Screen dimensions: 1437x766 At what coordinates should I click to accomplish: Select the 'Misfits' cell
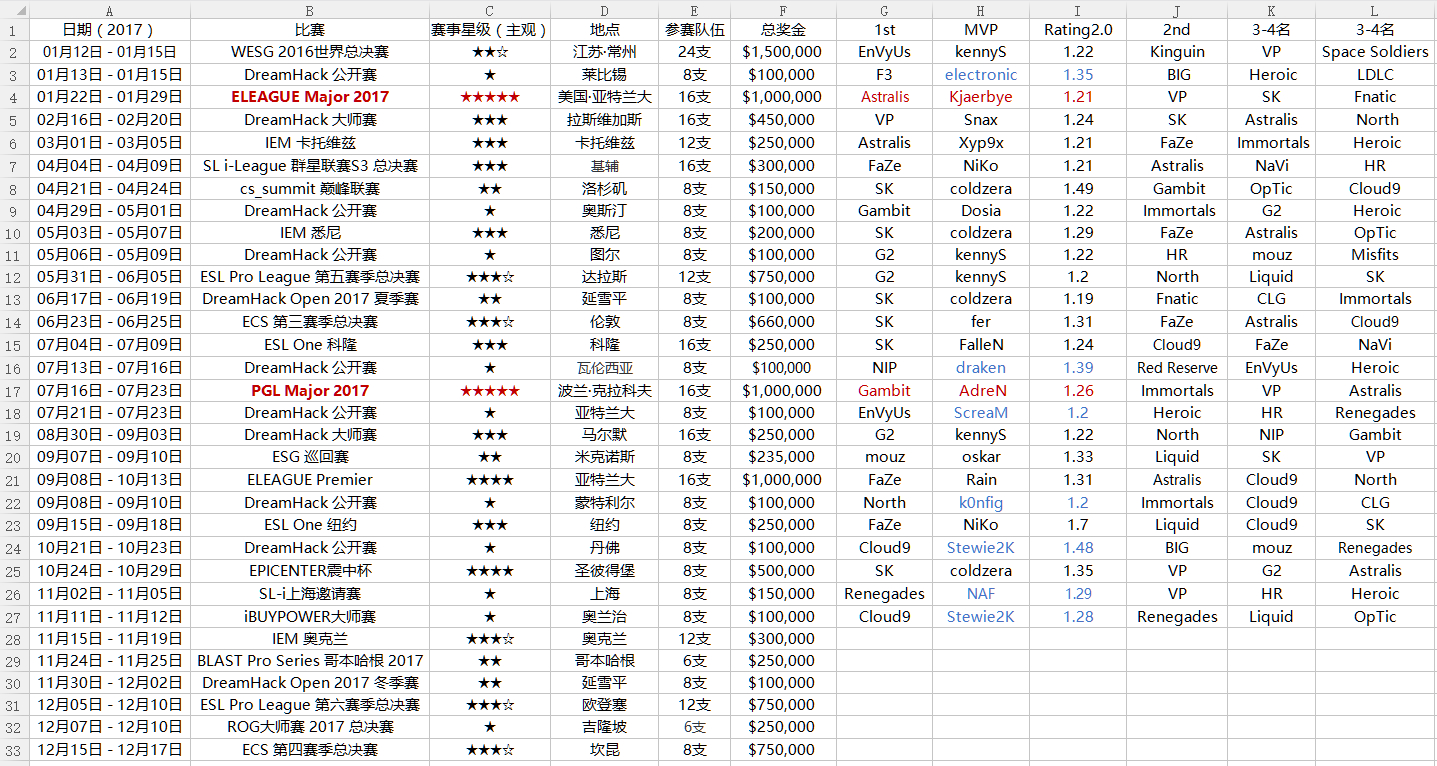[1375, 255]
